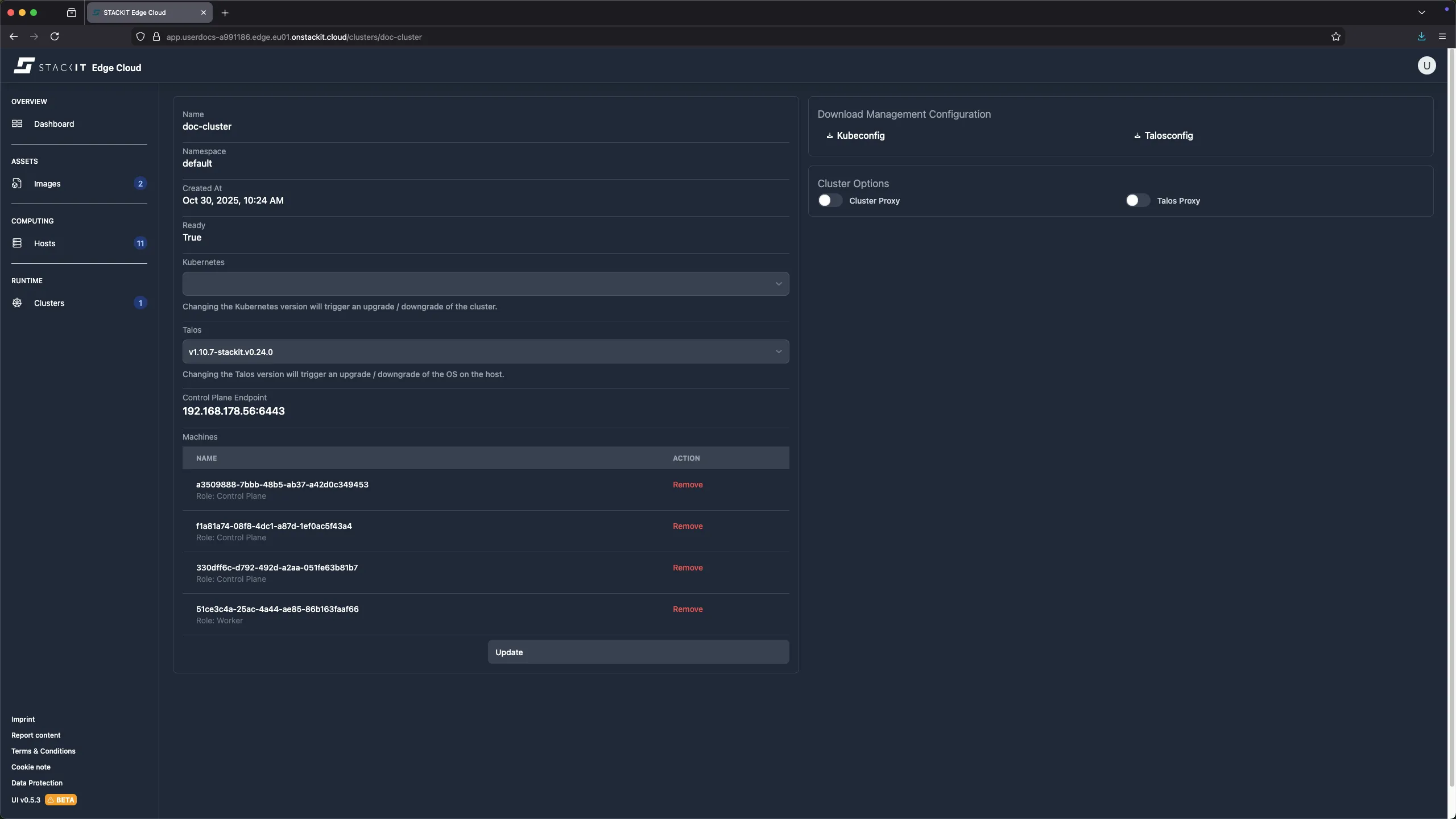1456x819 pixels.
Task: Download the Talosconfig file
Action: pos(1164,135)
